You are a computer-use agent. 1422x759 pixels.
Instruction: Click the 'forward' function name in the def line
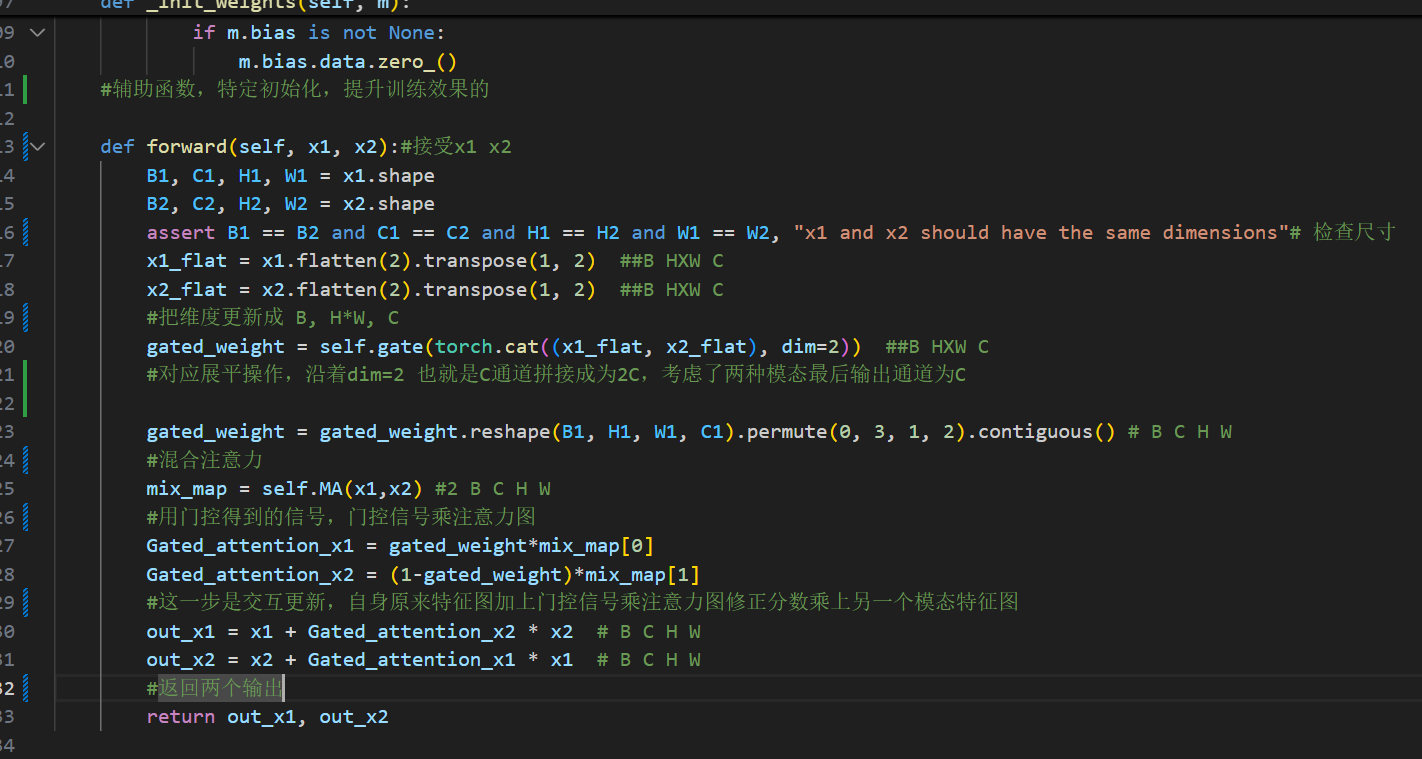[187, 147]
